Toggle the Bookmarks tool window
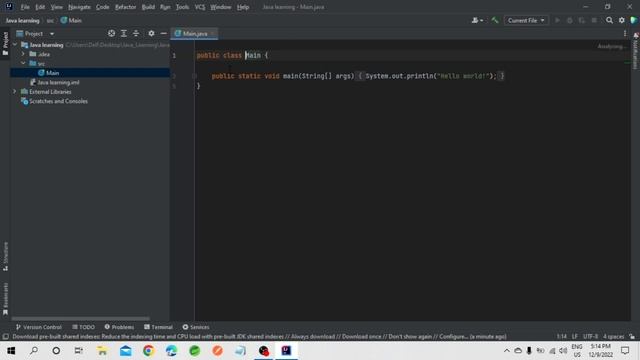Image resolution: width=640 pixels, height=360 pixels. pyautogui.click(x=5, y=299)
